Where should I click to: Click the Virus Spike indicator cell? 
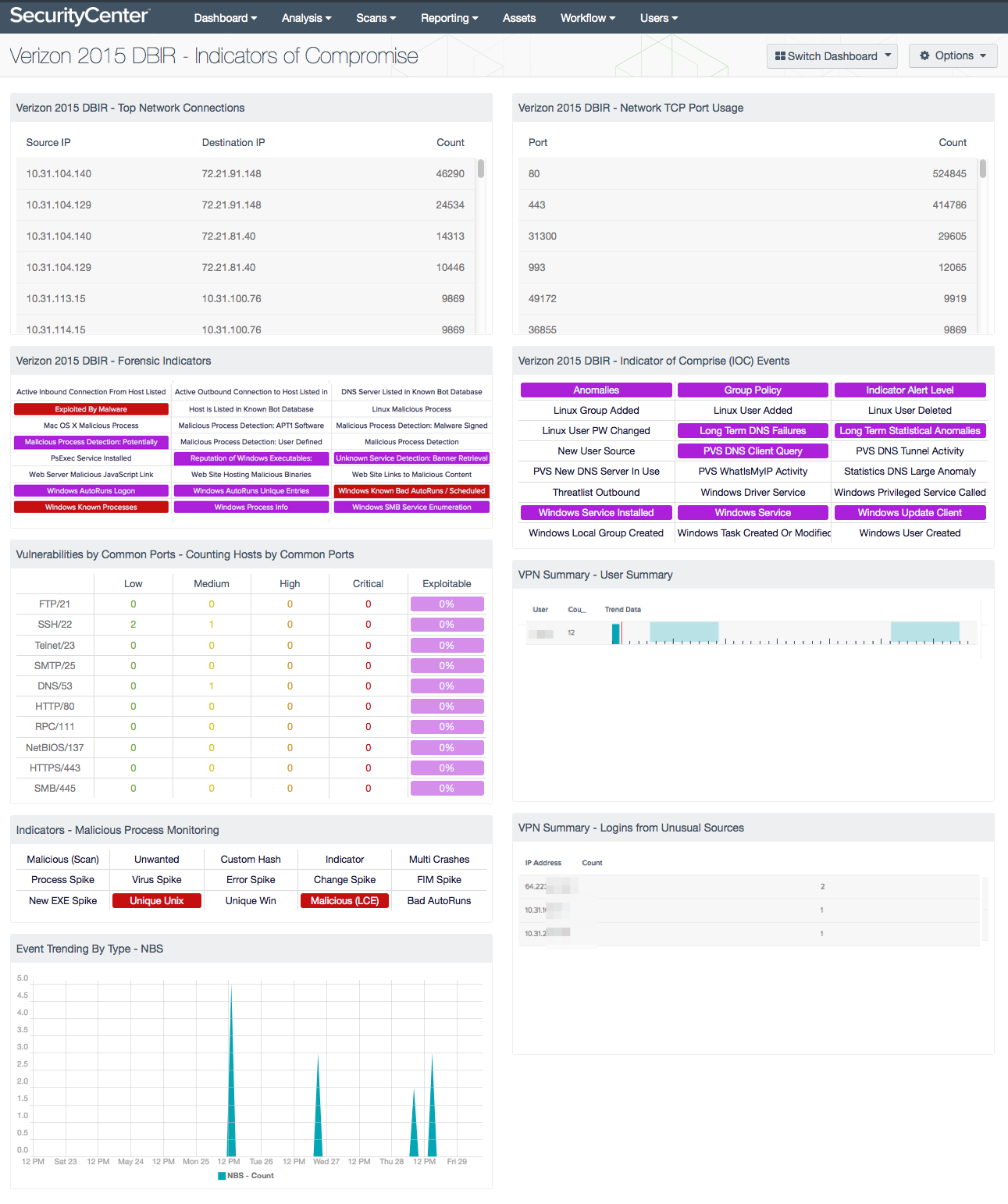click(x=157, y=880)
